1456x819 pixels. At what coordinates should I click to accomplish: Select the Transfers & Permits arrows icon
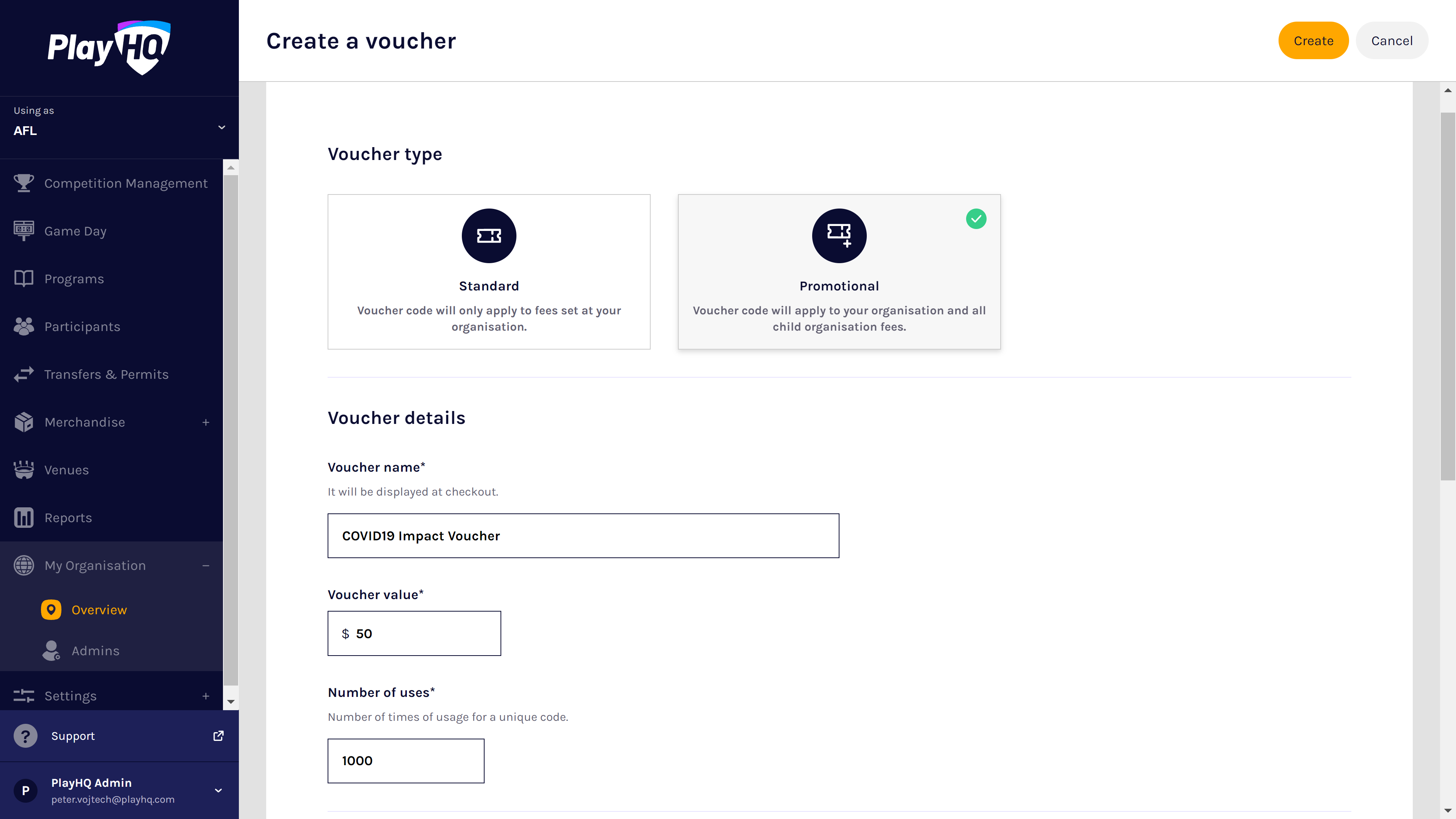(23, 374)
